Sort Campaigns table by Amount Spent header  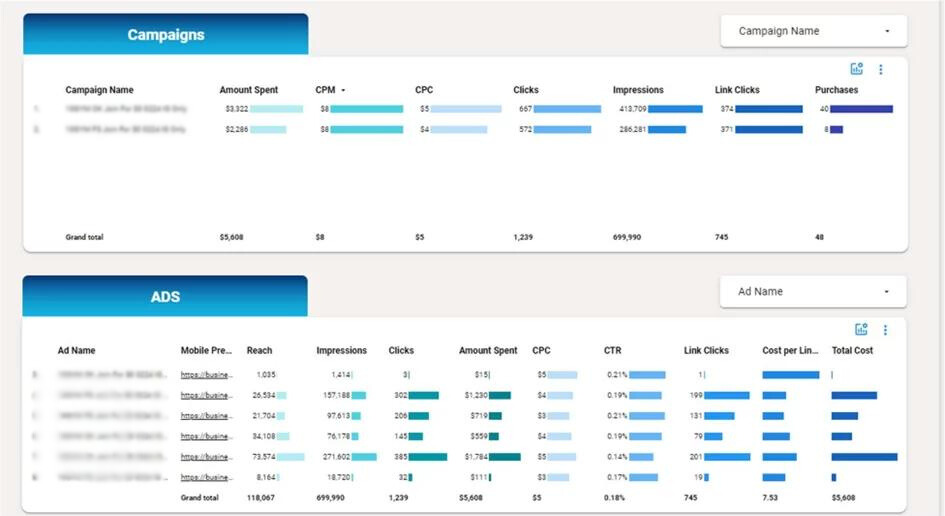(249, 90)
